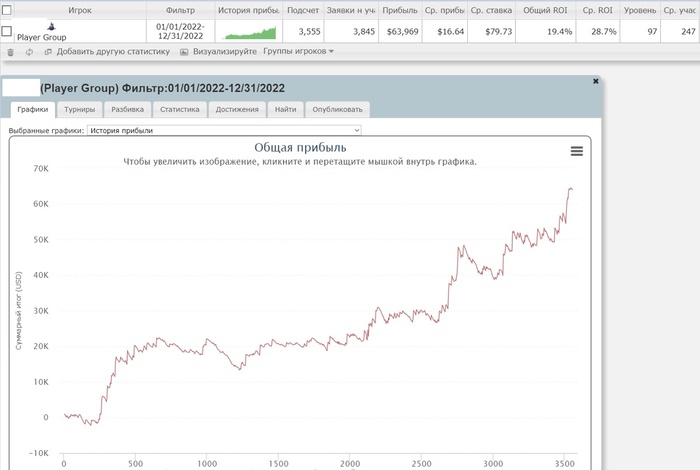Click the Визуализируйте link
The height and width of the screenshot is (470, 700).
[x=225, y=52]
